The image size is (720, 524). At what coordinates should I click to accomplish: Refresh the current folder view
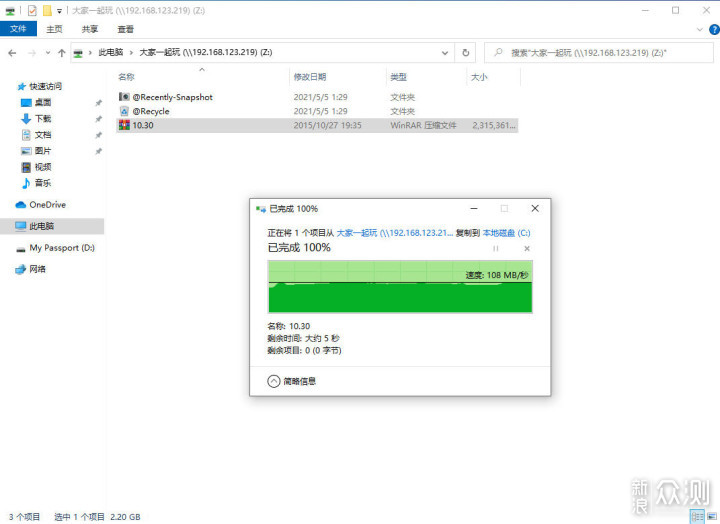pos(465,53)
